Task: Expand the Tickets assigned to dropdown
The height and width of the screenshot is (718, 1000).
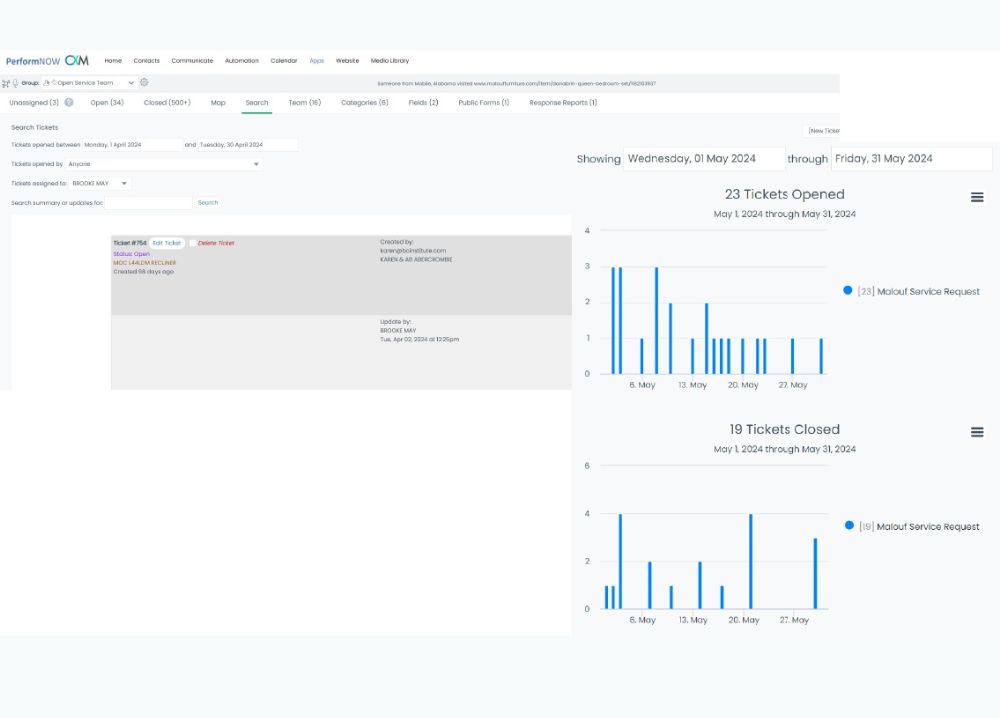Action: [x=100, y=184]
